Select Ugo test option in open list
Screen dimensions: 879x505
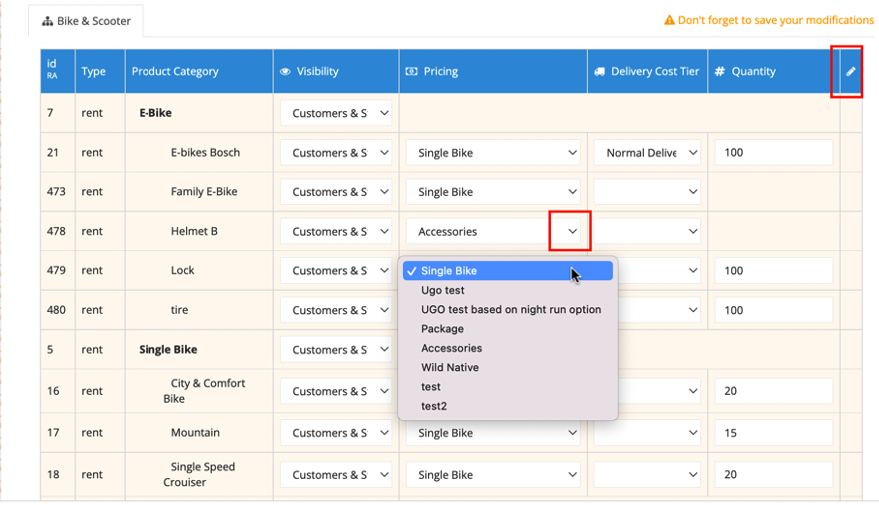click(508, 290)
